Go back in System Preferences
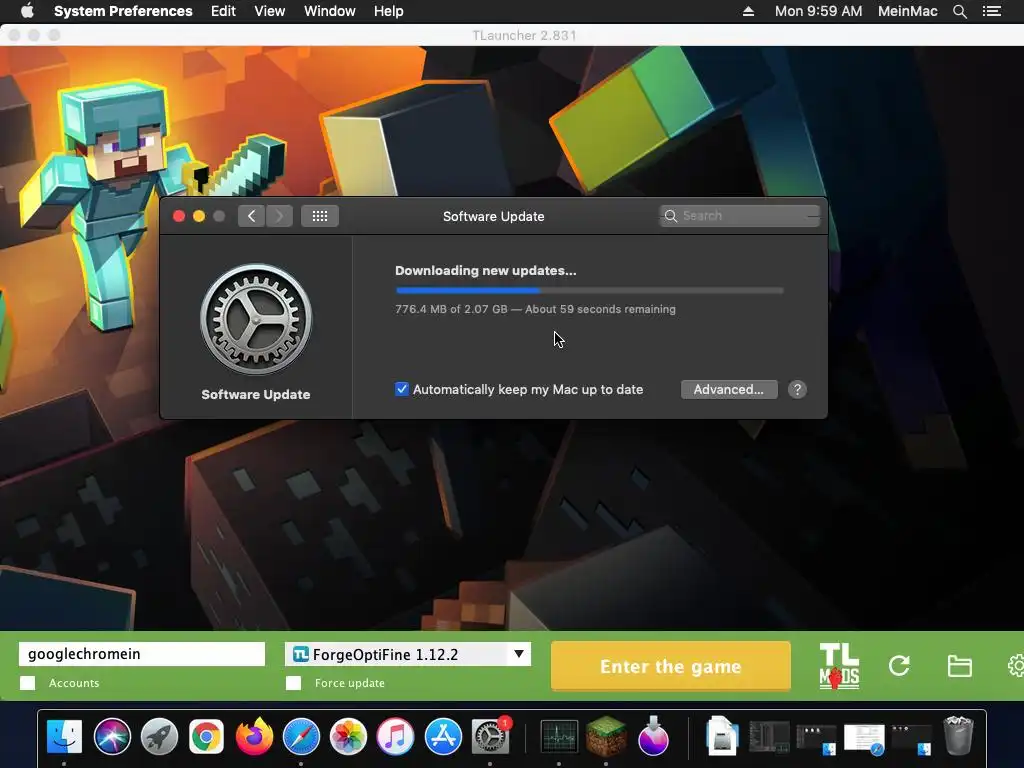 tap(251, 216)
